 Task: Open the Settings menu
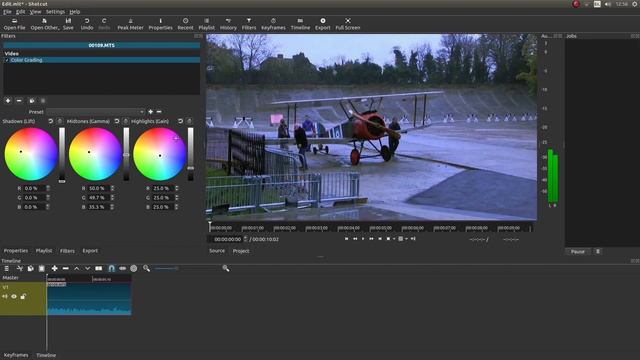pyautogui.click(x=55, y=12)
